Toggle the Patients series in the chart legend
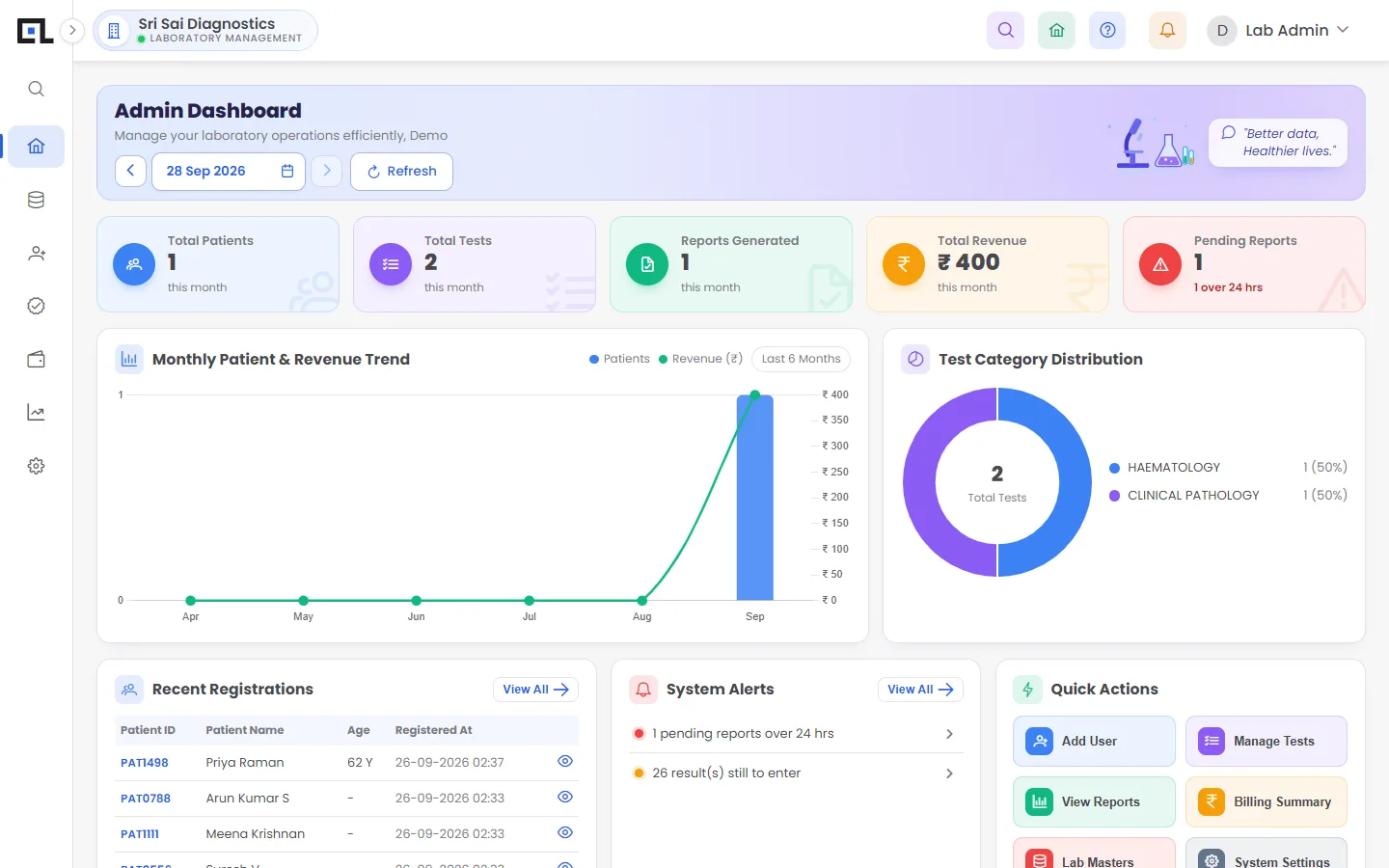The image size is (1389, 868). tap(619, 359)
